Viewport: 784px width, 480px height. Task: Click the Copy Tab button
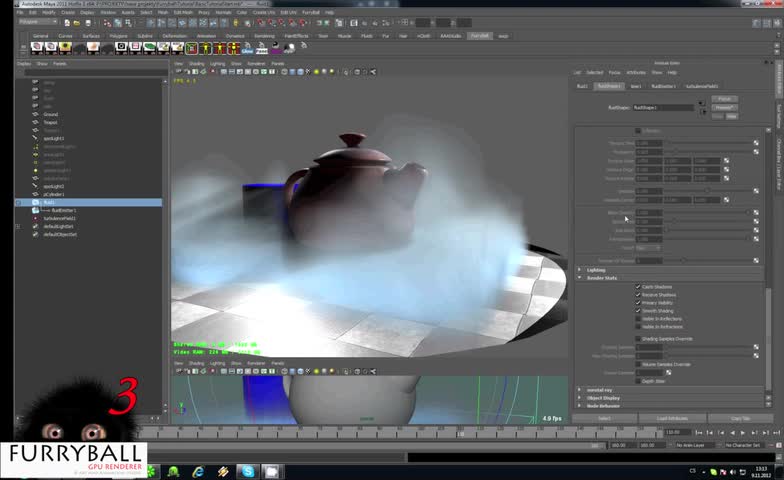coord(740,418)
